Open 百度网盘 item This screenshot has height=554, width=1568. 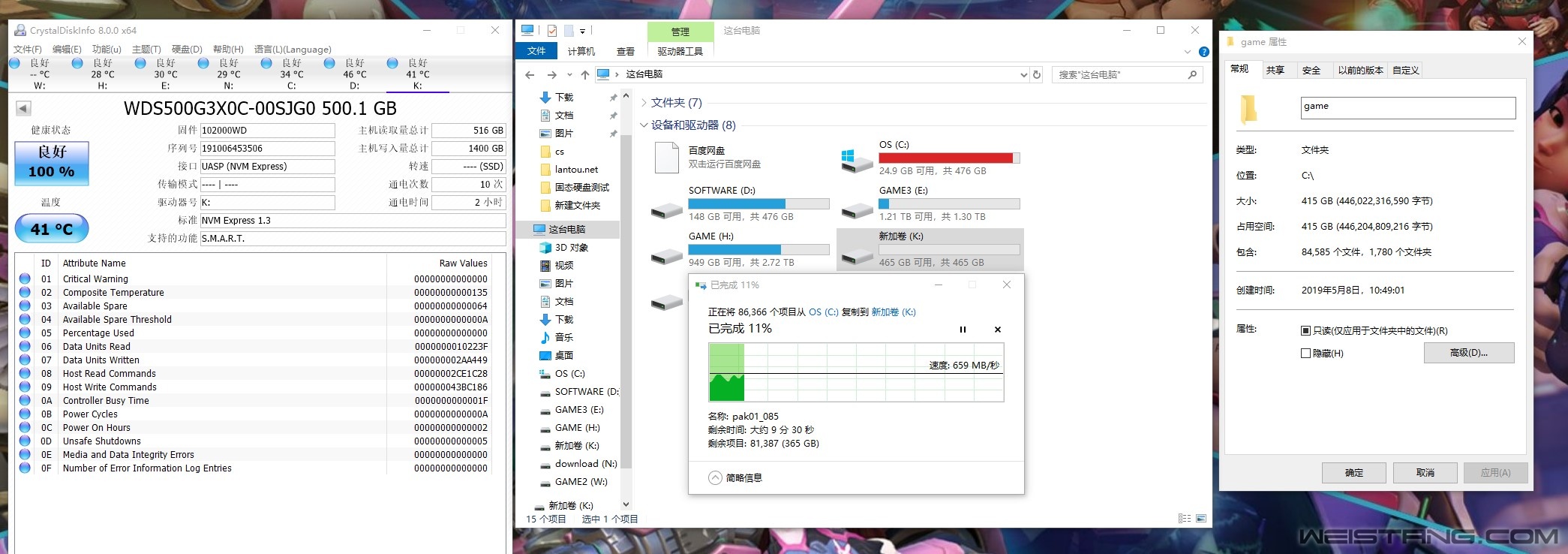[740, 158]
